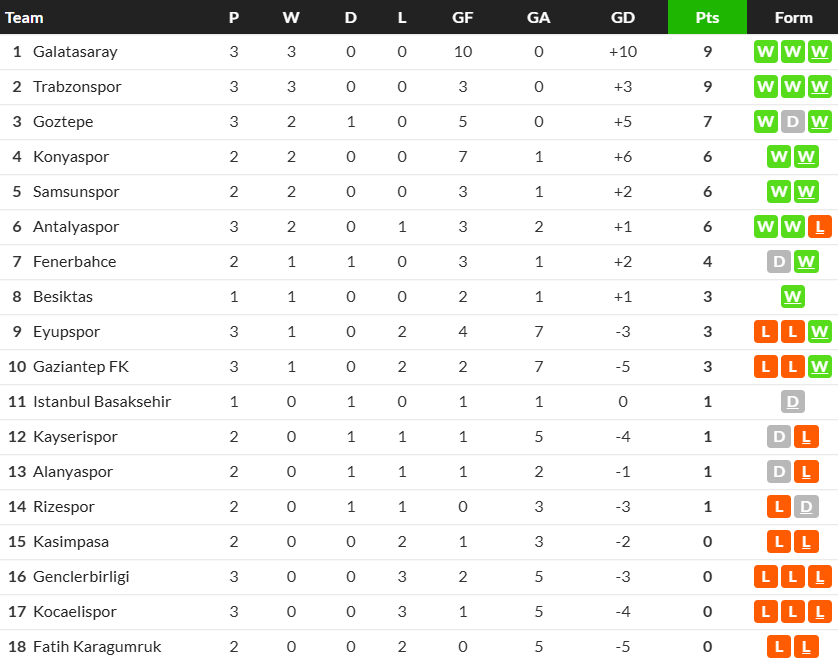Click Antalyaspor's orange L form badge

pos(819,227)
